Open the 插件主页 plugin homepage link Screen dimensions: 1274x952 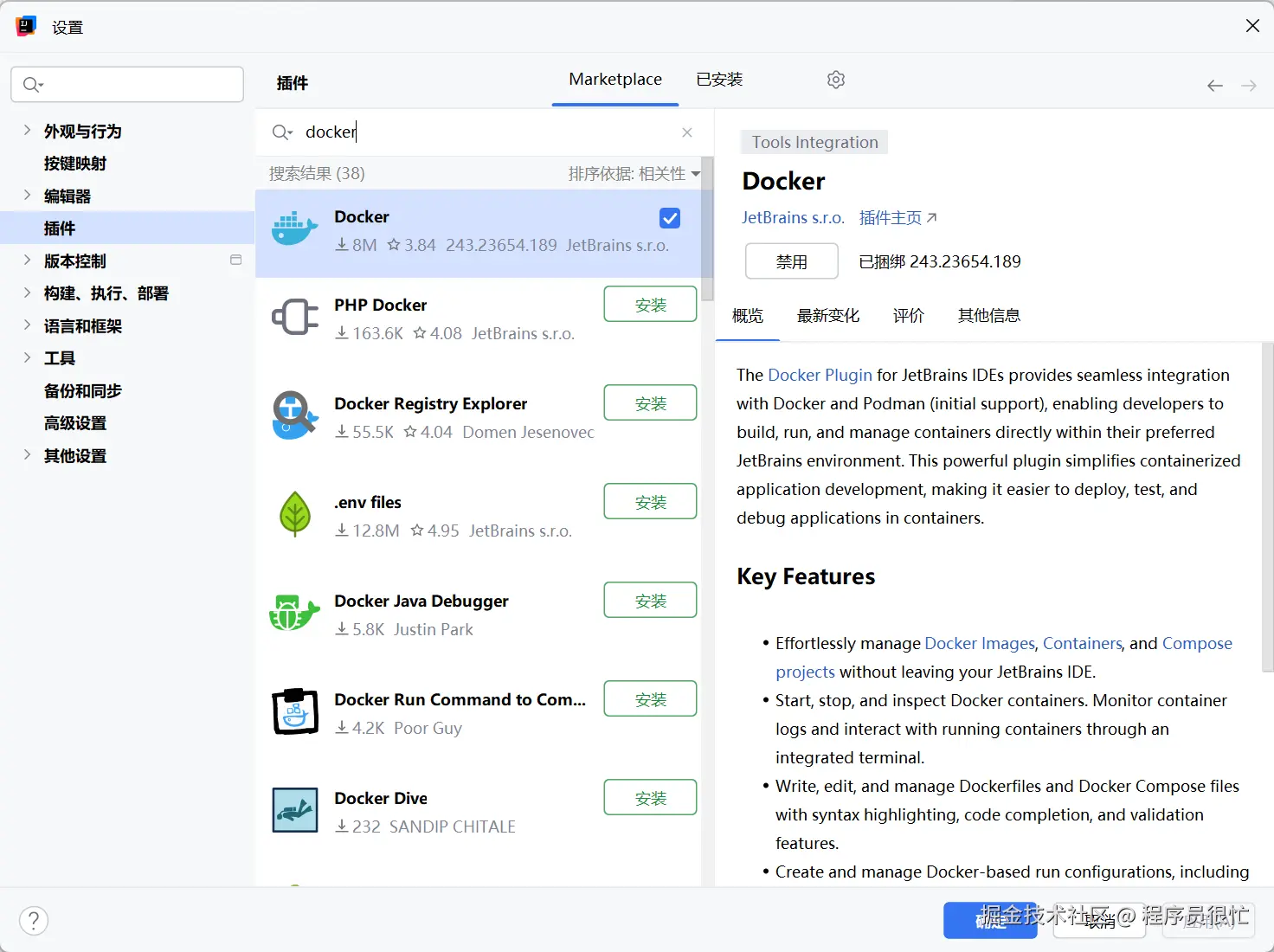[x=898, y=218]
